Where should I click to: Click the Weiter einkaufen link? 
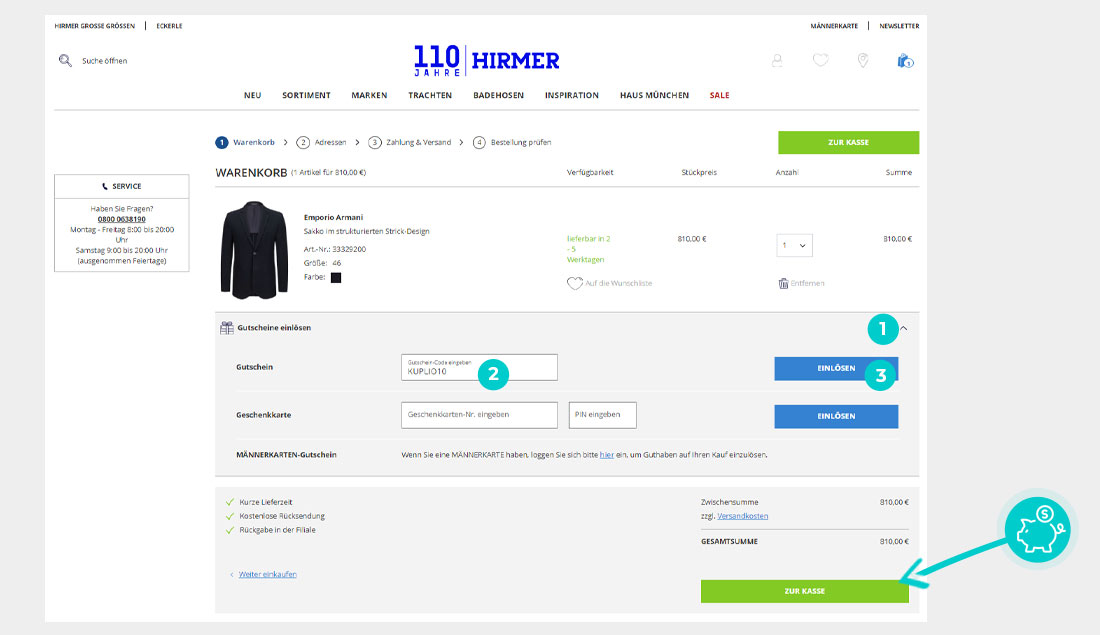pyautogui.click(x=267, y=575)
